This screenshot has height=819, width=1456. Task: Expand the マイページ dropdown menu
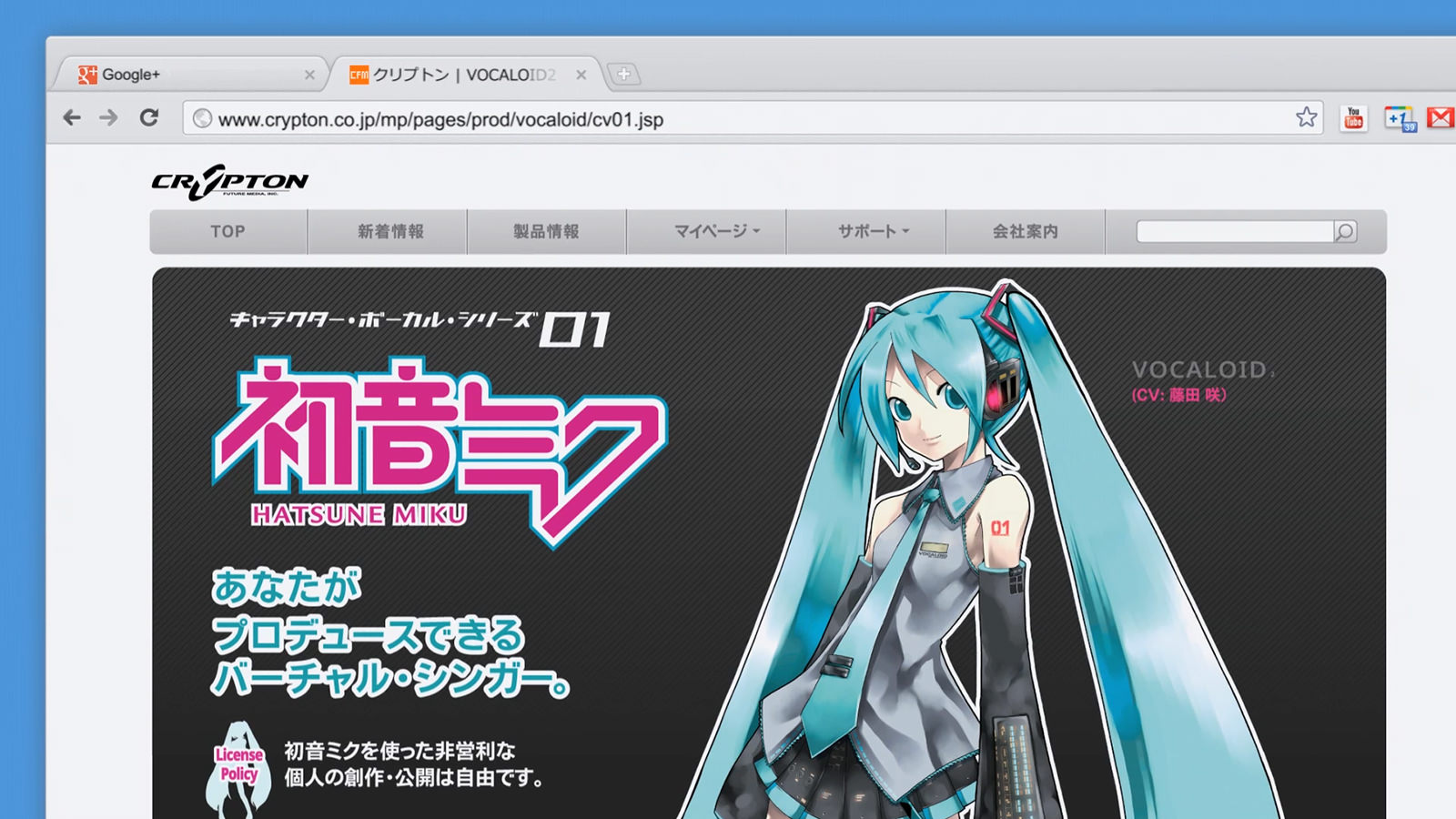tap(716, 232)
